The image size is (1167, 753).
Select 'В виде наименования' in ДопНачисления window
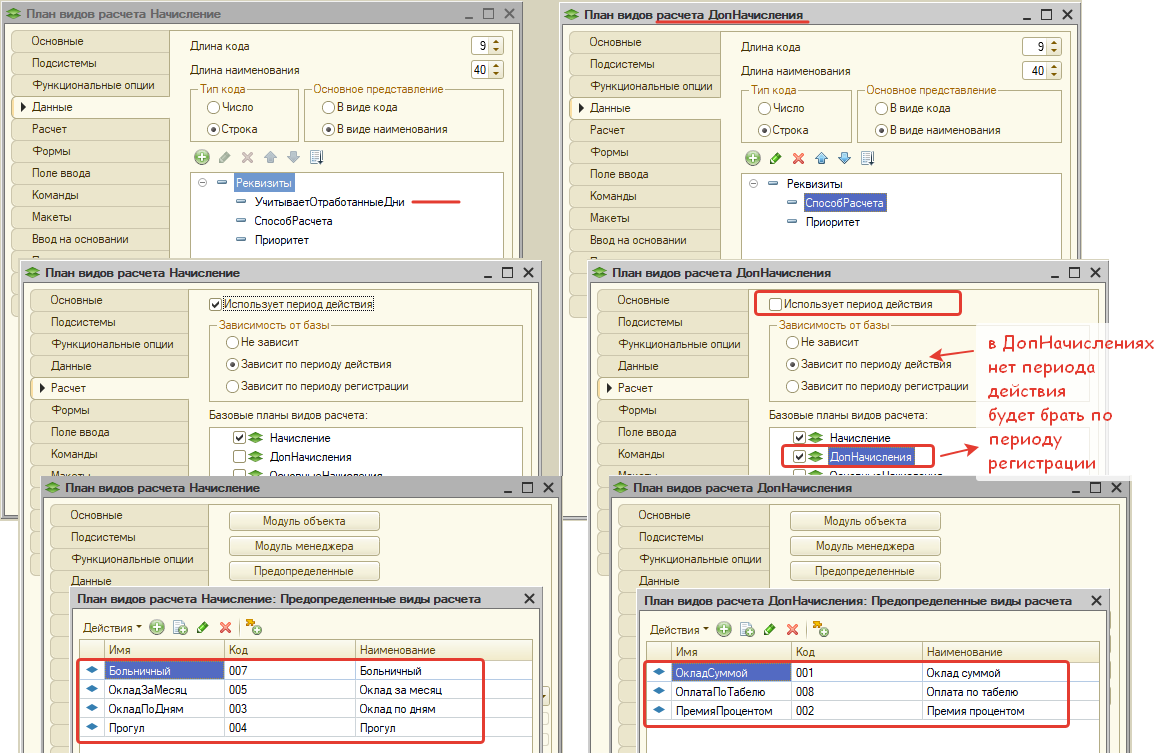click(882, 130)
